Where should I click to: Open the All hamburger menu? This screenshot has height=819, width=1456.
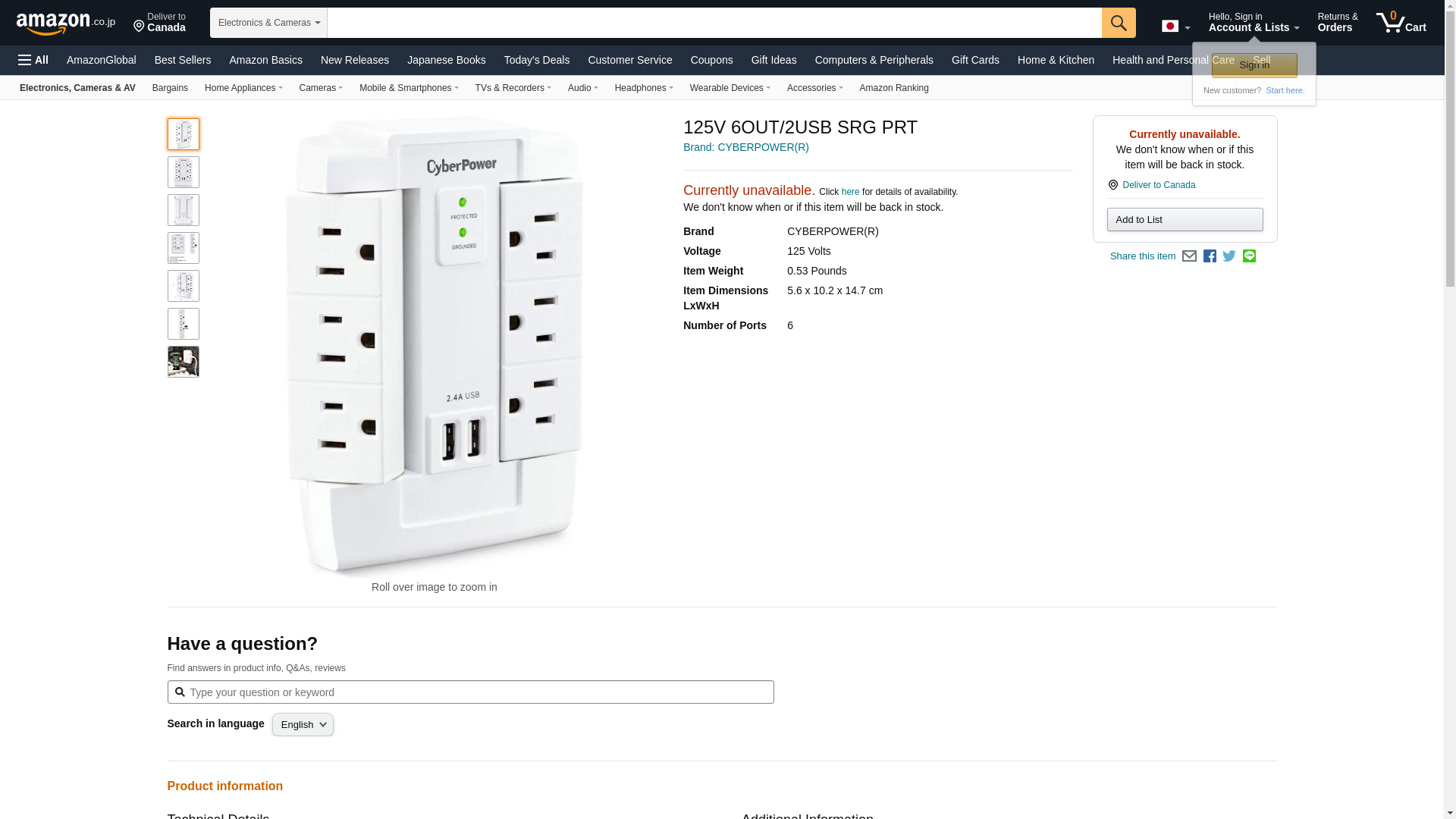pyautogui.click(x=33, y=60)
